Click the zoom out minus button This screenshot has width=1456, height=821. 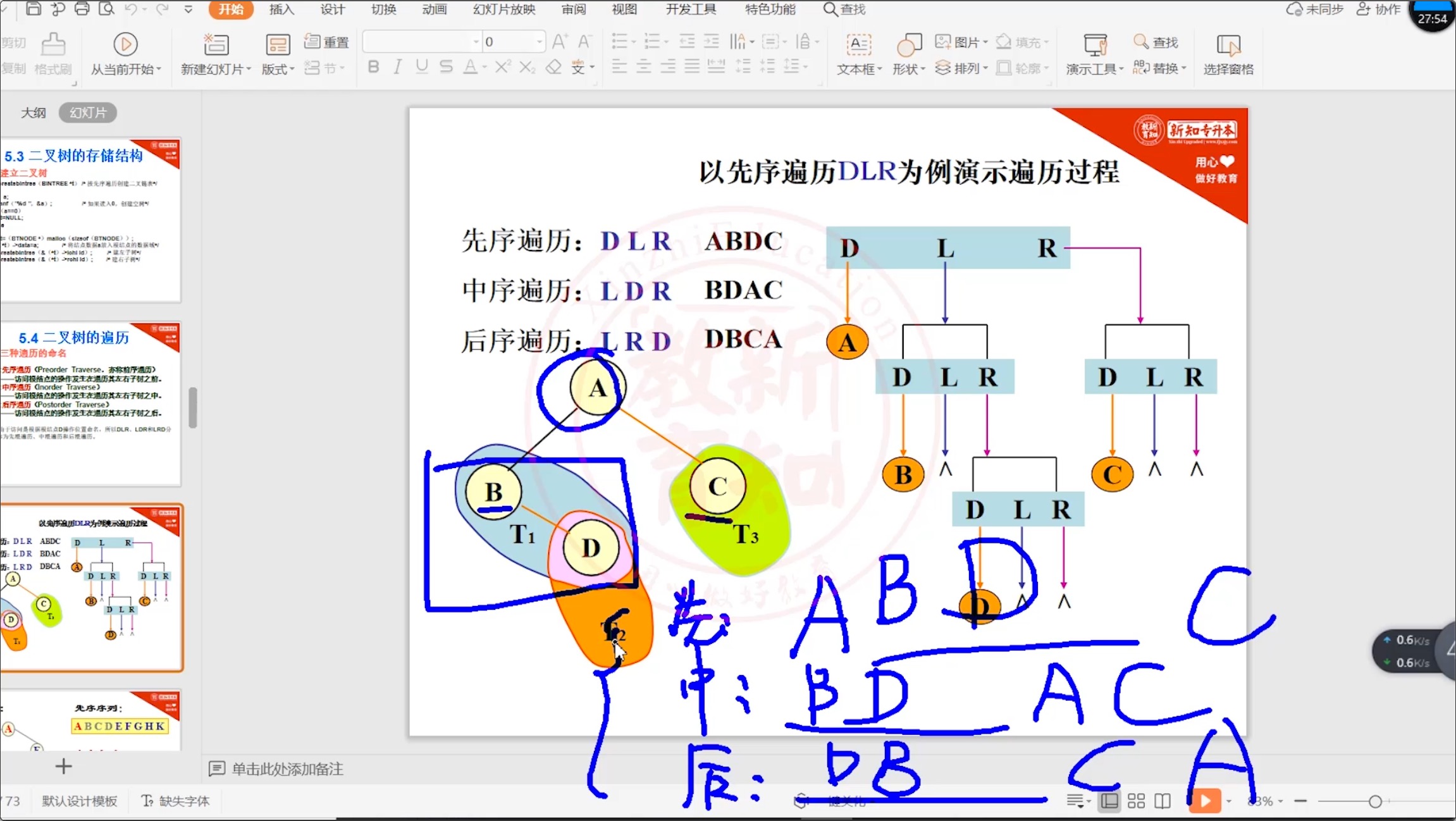pyautogui.click(x=1300, y=801)
